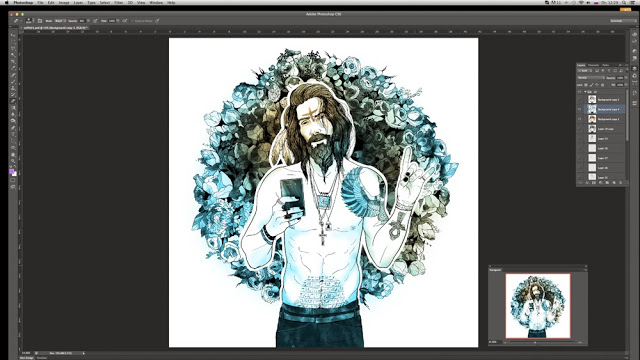The image size is (640, 360).
Task: Click the Navigator preview thumbnail
Action: [x=538, y=306]
